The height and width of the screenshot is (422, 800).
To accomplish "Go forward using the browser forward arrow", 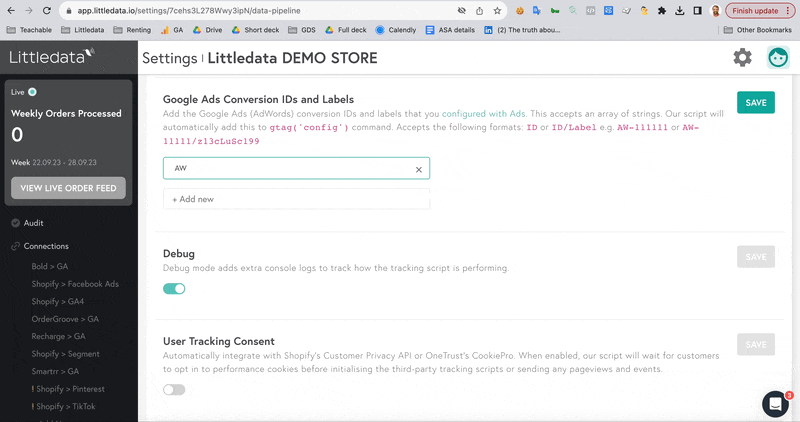I will pyautogui.click(x=29, y=10).
